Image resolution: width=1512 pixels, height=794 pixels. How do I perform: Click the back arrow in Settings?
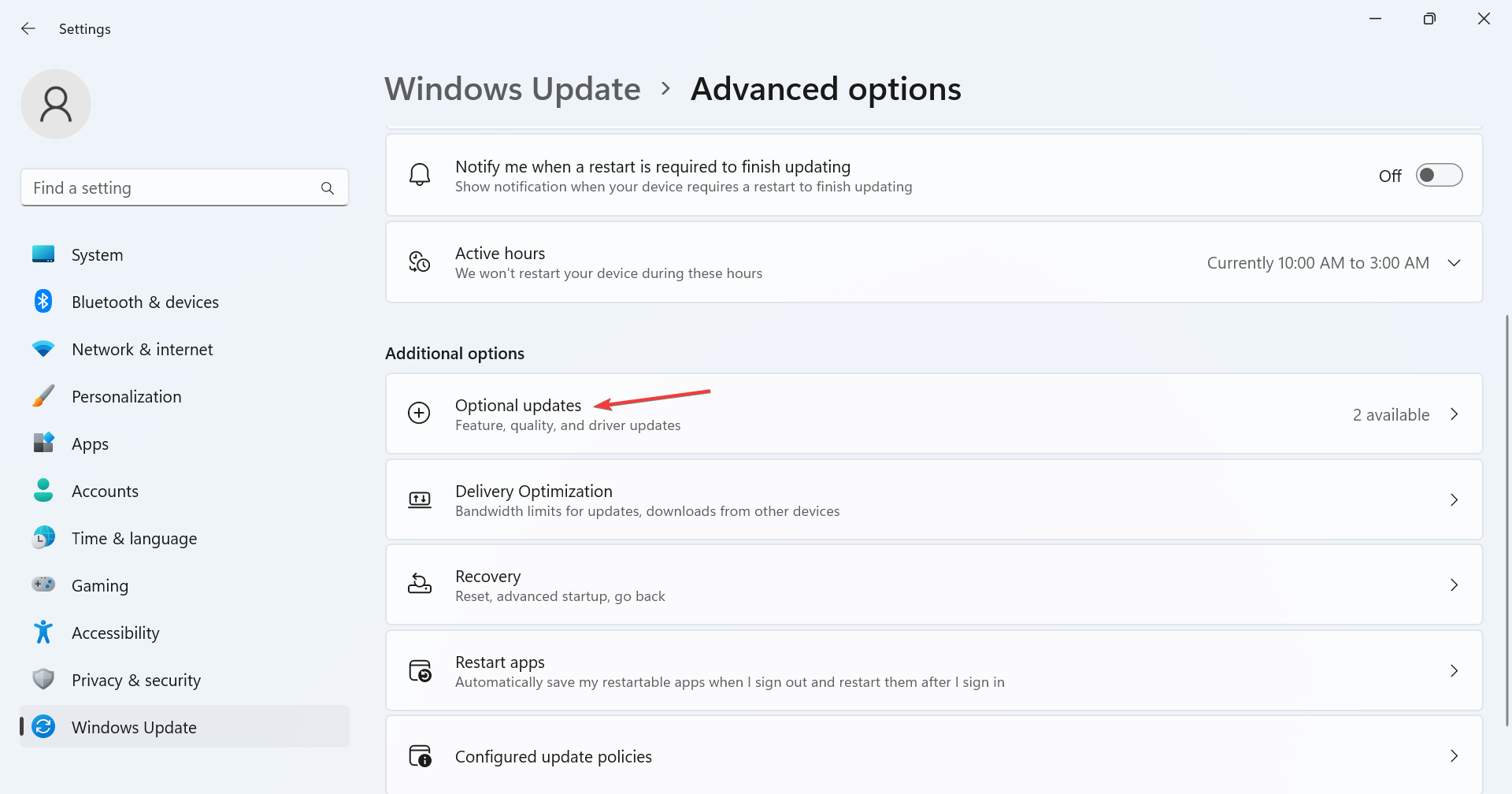pos(28,28)
